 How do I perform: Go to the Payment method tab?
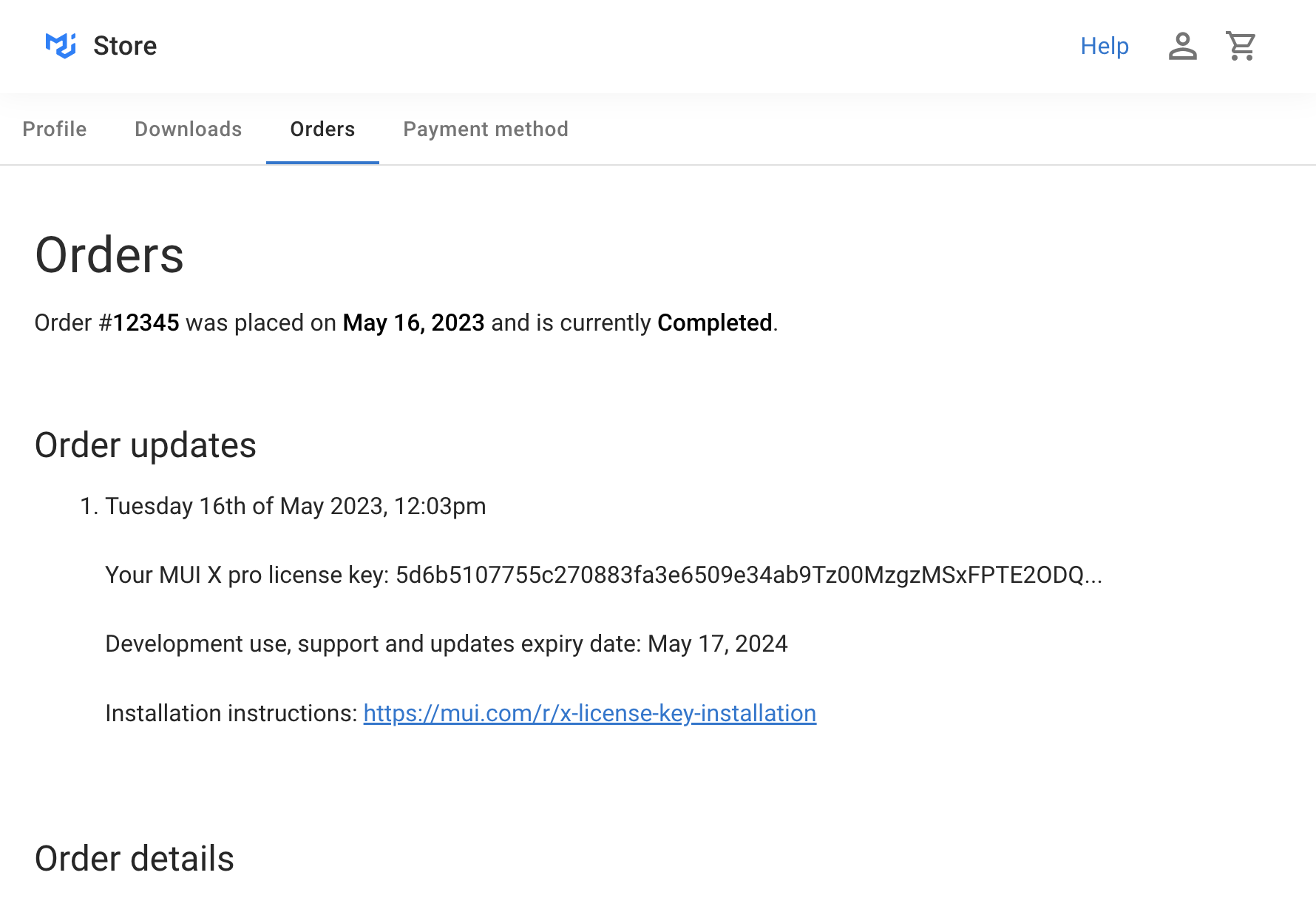pos(486,129)
